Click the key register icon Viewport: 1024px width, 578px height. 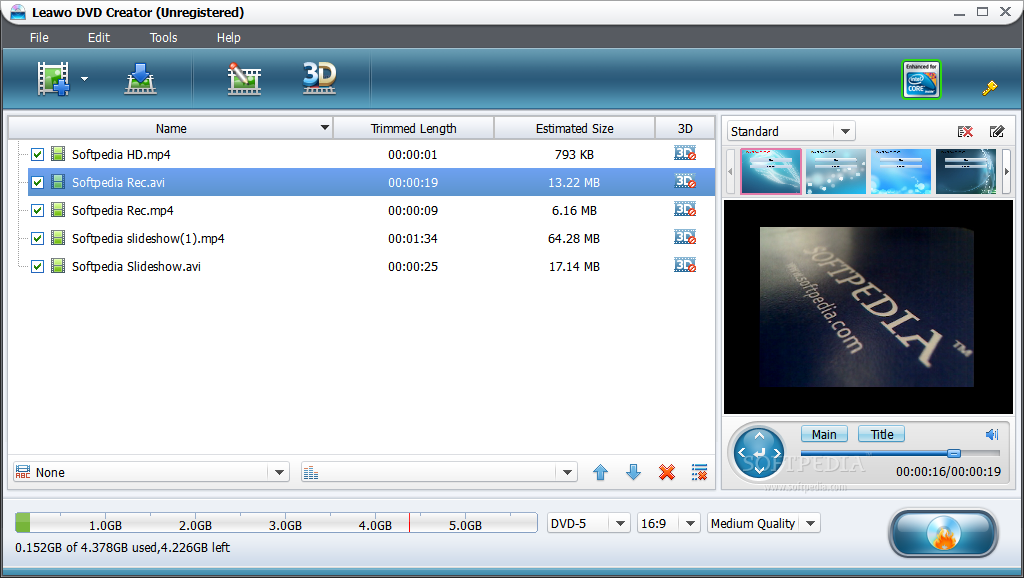click(990, 88)
